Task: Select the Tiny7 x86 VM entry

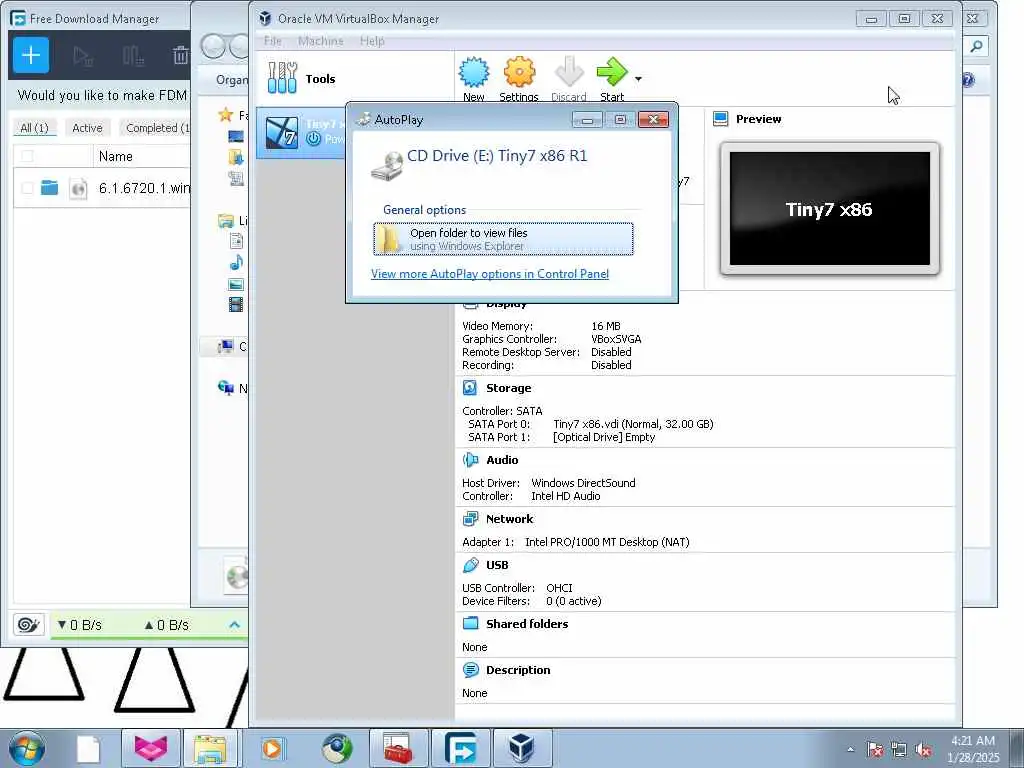Action: pyautogui.click(x=300, y=133)
